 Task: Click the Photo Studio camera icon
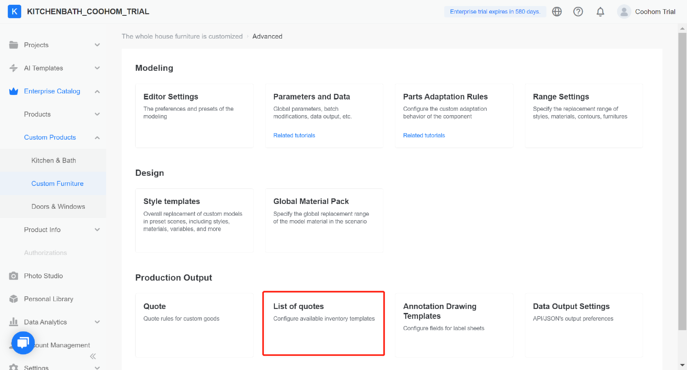click(14, 276)
